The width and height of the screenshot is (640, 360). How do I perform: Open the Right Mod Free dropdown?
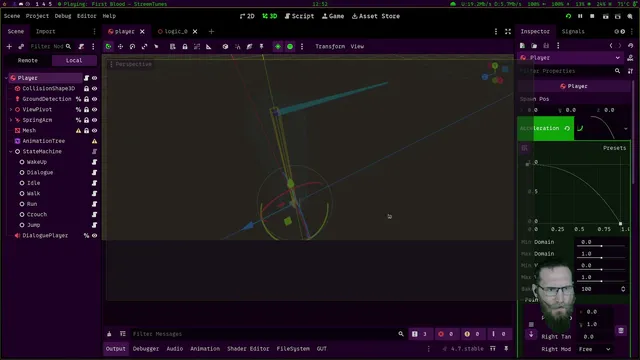point(595,349)
